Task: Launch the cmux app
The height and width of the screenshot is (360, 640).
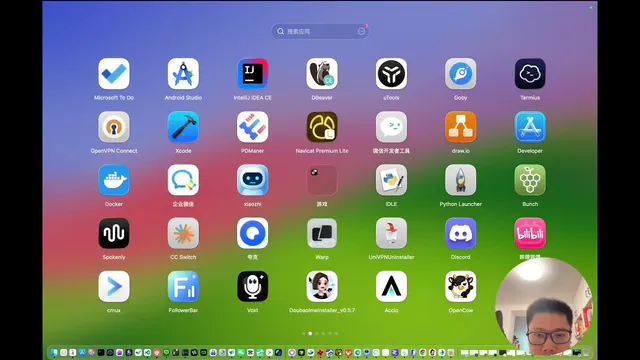Action: point(114,286)
